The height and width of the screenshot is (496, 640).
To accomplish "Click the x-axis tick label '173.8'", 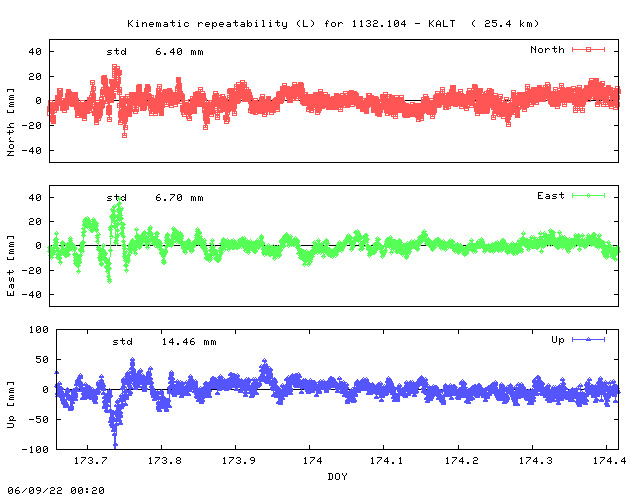I will 164,461.
